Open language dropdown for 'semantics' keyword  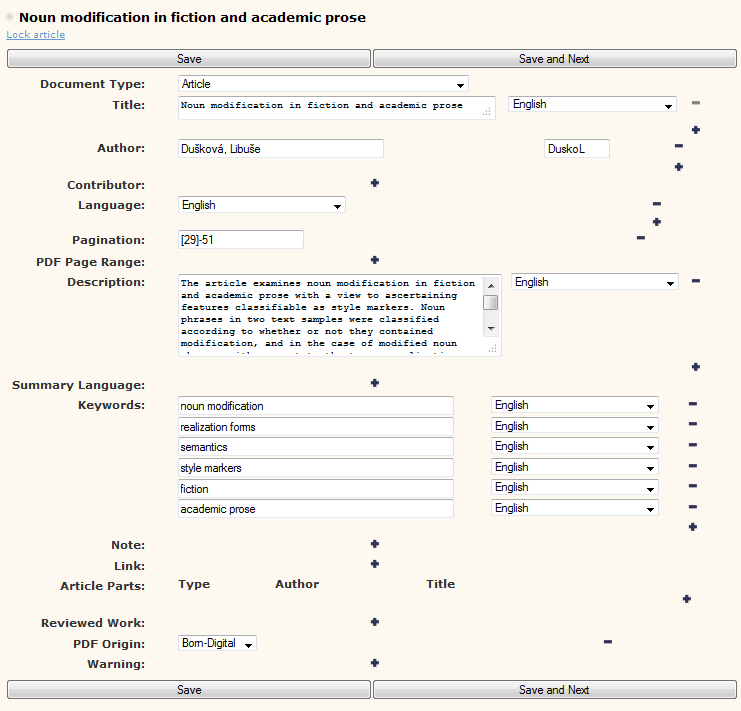[575, 446]
